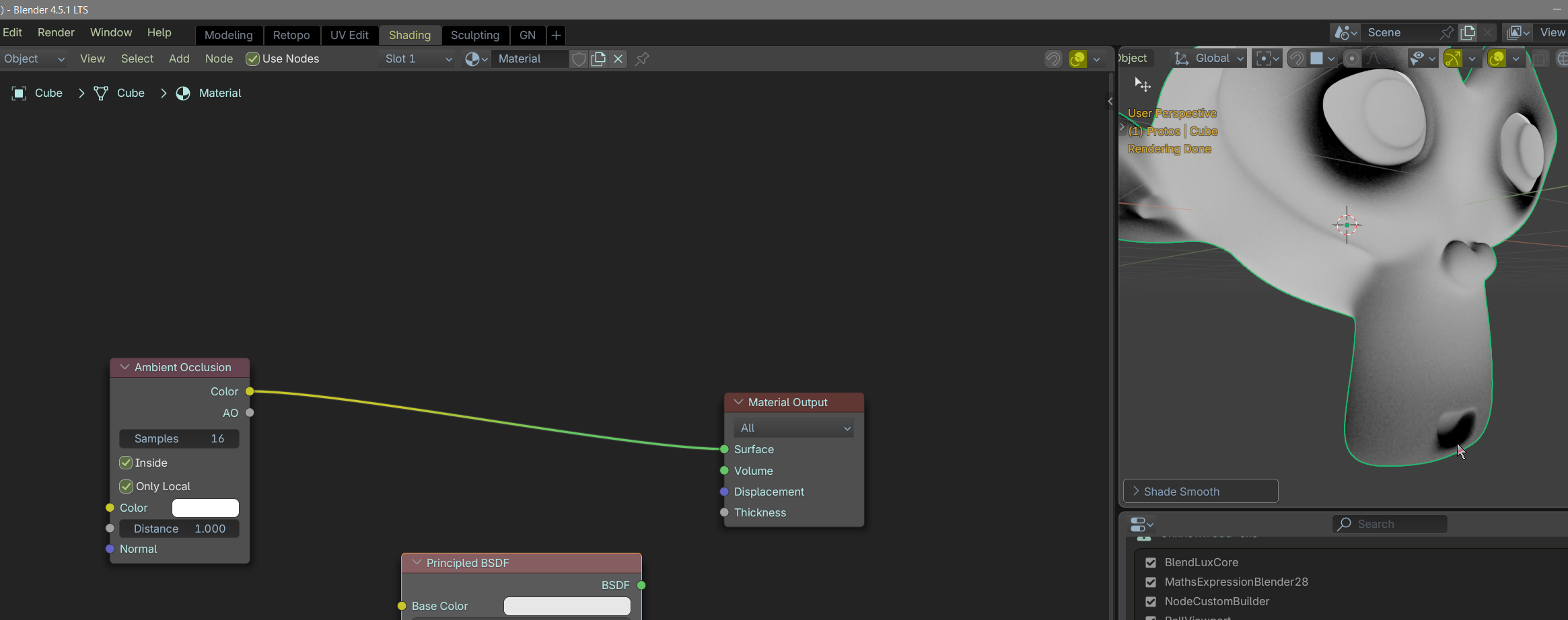Image resolution: width=1568 pixels, height=620 pixels.
Task: Add a new workspace with plus tab
Action: (556, 35)
